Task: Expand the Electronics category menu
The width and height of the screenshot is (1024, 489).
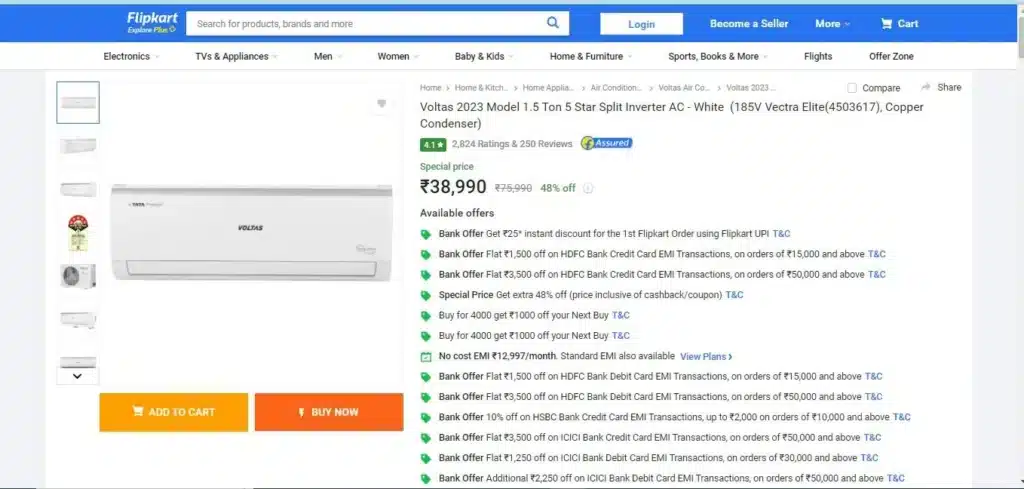Action: [x=131, y=56]
